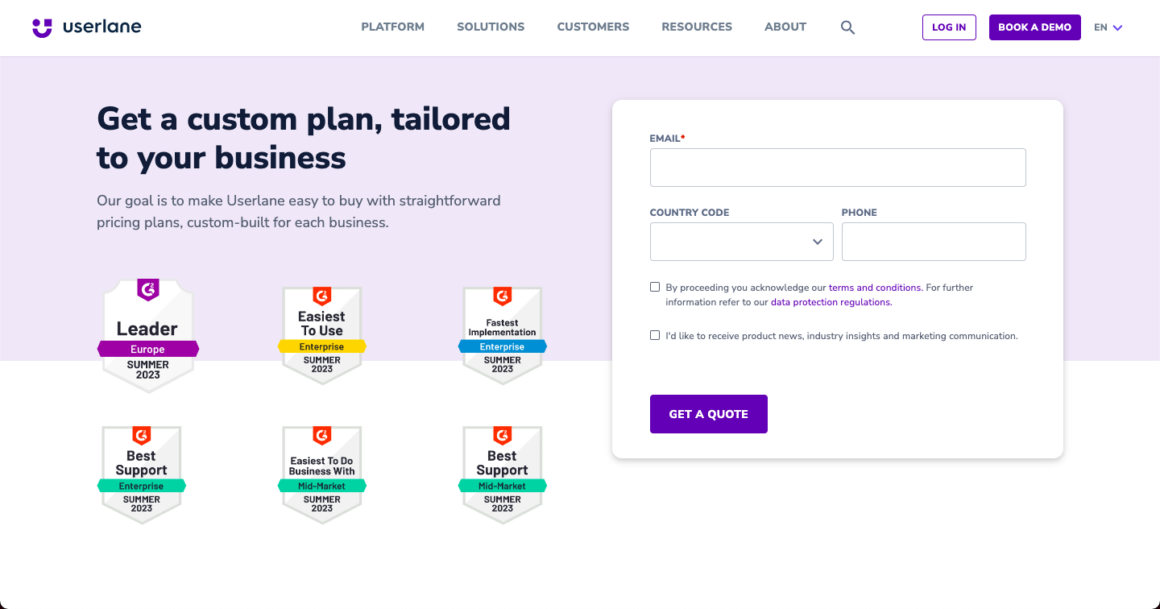Image resolution: width=1160 pixels, height=609 pixels.
Task: Expand the EN language selector
Action: (1107, 27)
